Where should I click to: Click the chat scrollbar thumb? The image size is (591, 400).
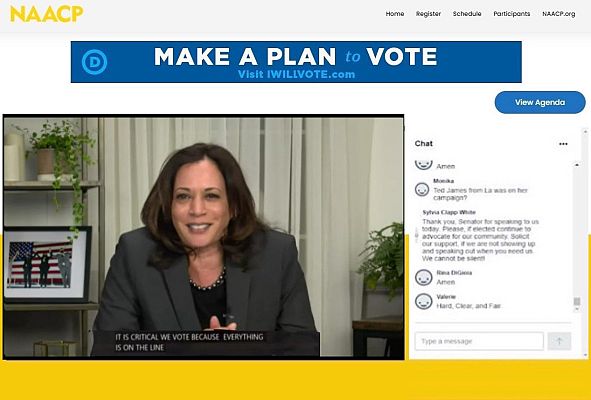pyautogui.click(x=577, y=301)
